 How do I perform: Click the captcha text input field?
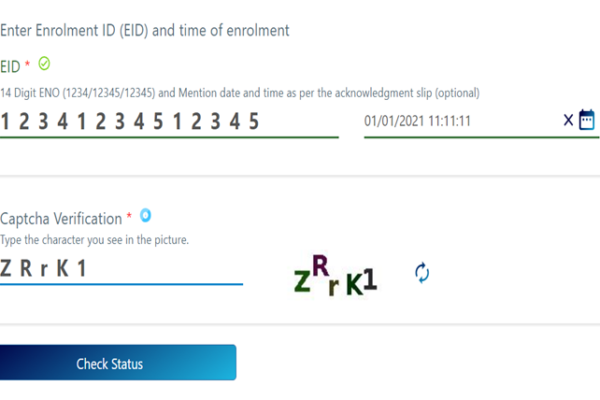(120, 268)
